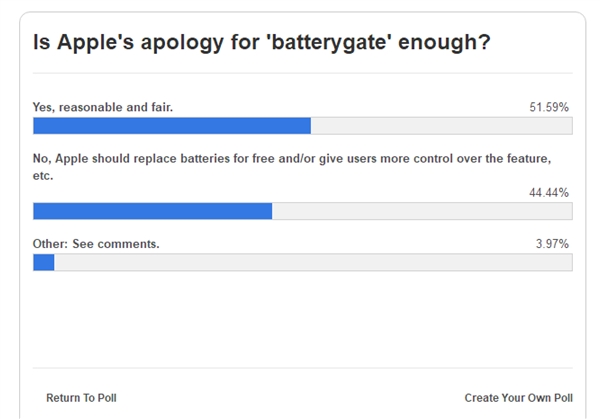
Task: Select the "Other: See comments." label
Action: click(96, 243)
